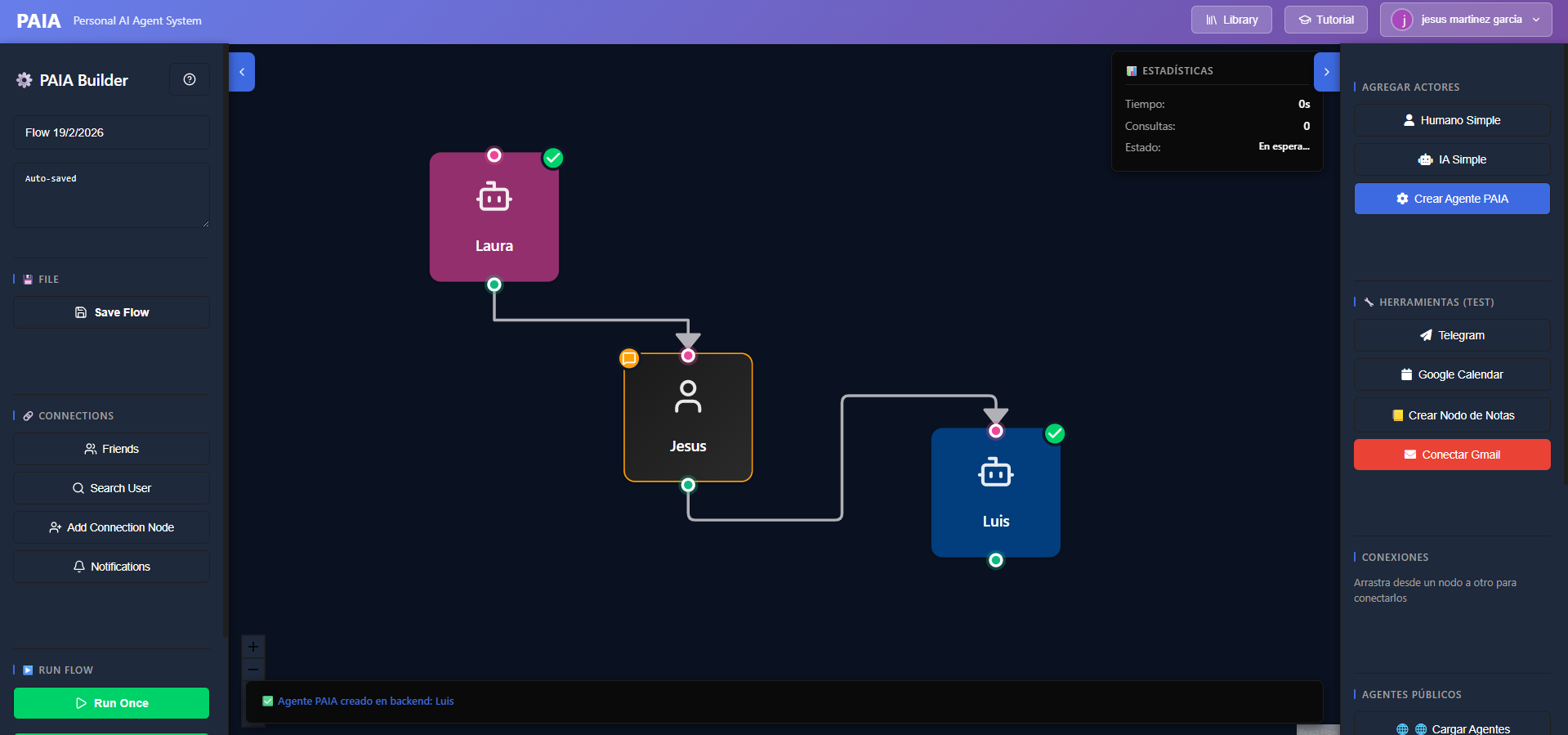Open the Tutorial
The image size is (1568, 735).
point(1325,20)
